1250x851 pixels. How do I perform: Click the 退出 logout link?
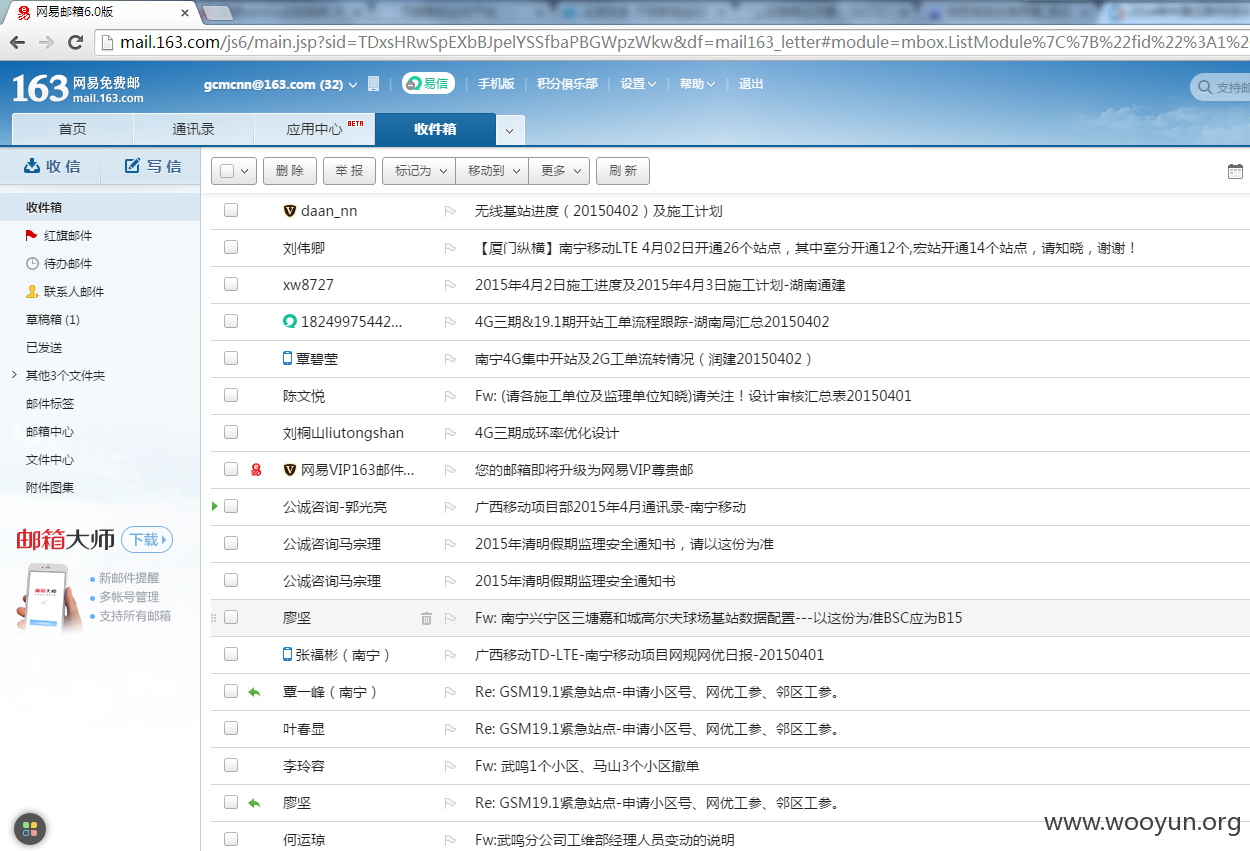coord(751,84)
